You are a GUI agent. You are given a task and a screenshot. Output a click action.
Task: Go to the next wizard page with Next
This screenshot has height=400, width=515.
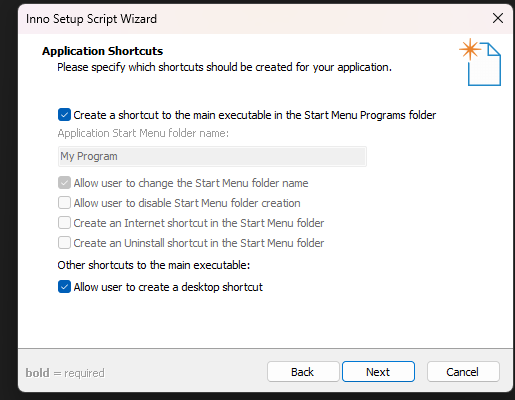click(x=378, y=372)
